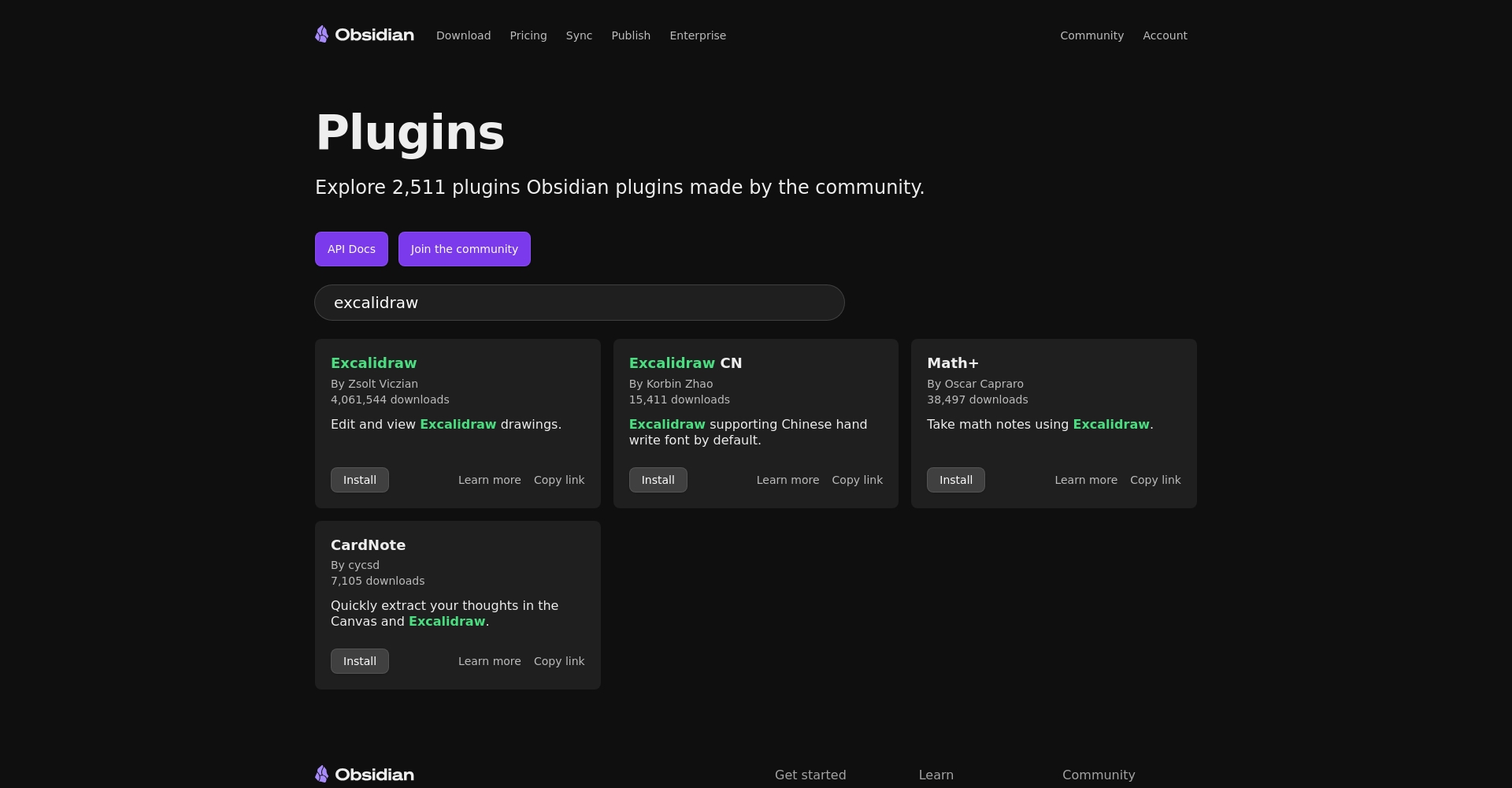
Task: Copy link for CardNote plugin
Action: point(559,661)
